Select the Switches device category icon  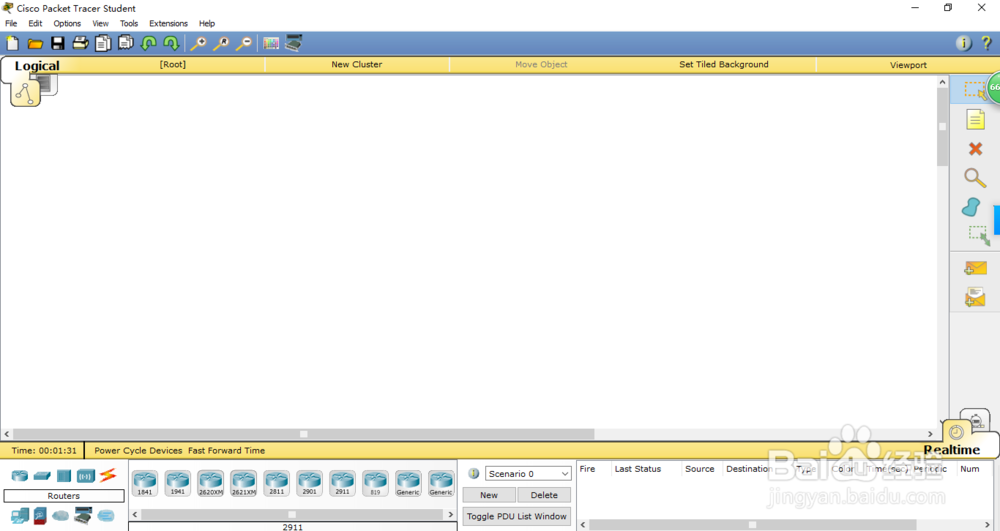(x=42, y=476)
